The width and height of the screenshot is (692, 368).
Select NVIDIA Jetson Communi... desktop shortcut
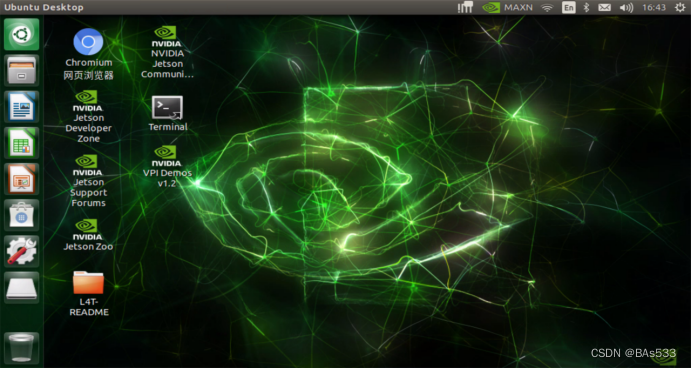(x=167, y=52)
